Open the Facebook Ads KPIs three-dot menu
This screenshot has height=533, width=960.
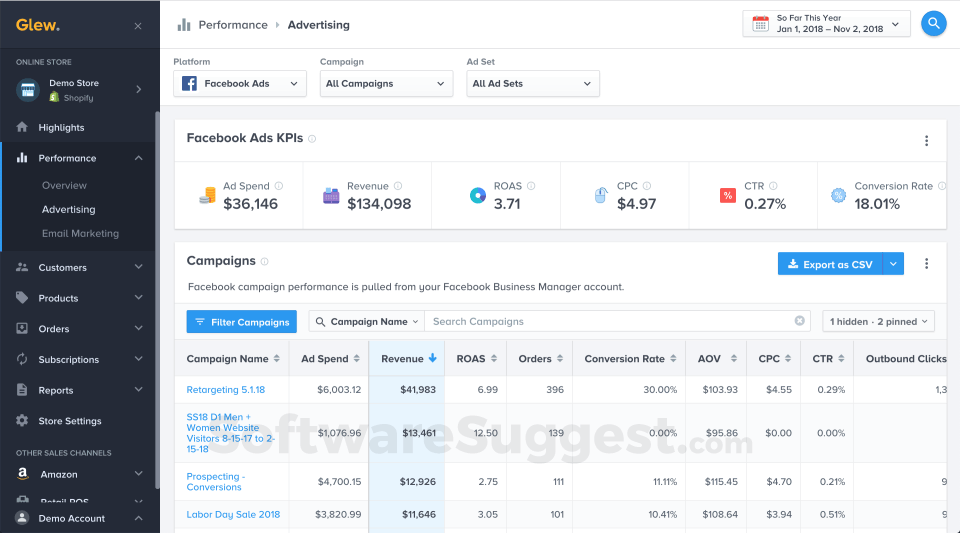[x=926, y=141]
